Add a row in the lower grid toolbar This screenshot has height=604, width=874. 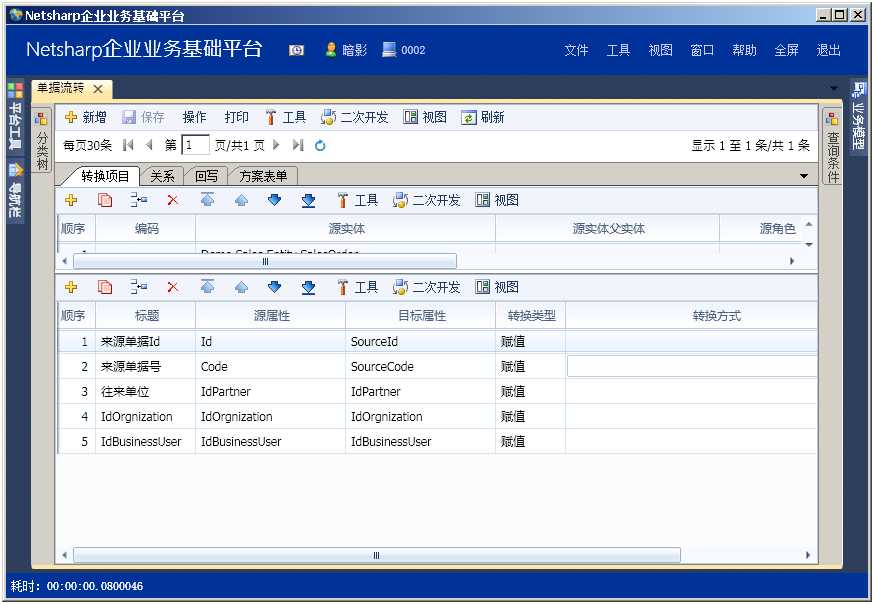coord(71,287)
